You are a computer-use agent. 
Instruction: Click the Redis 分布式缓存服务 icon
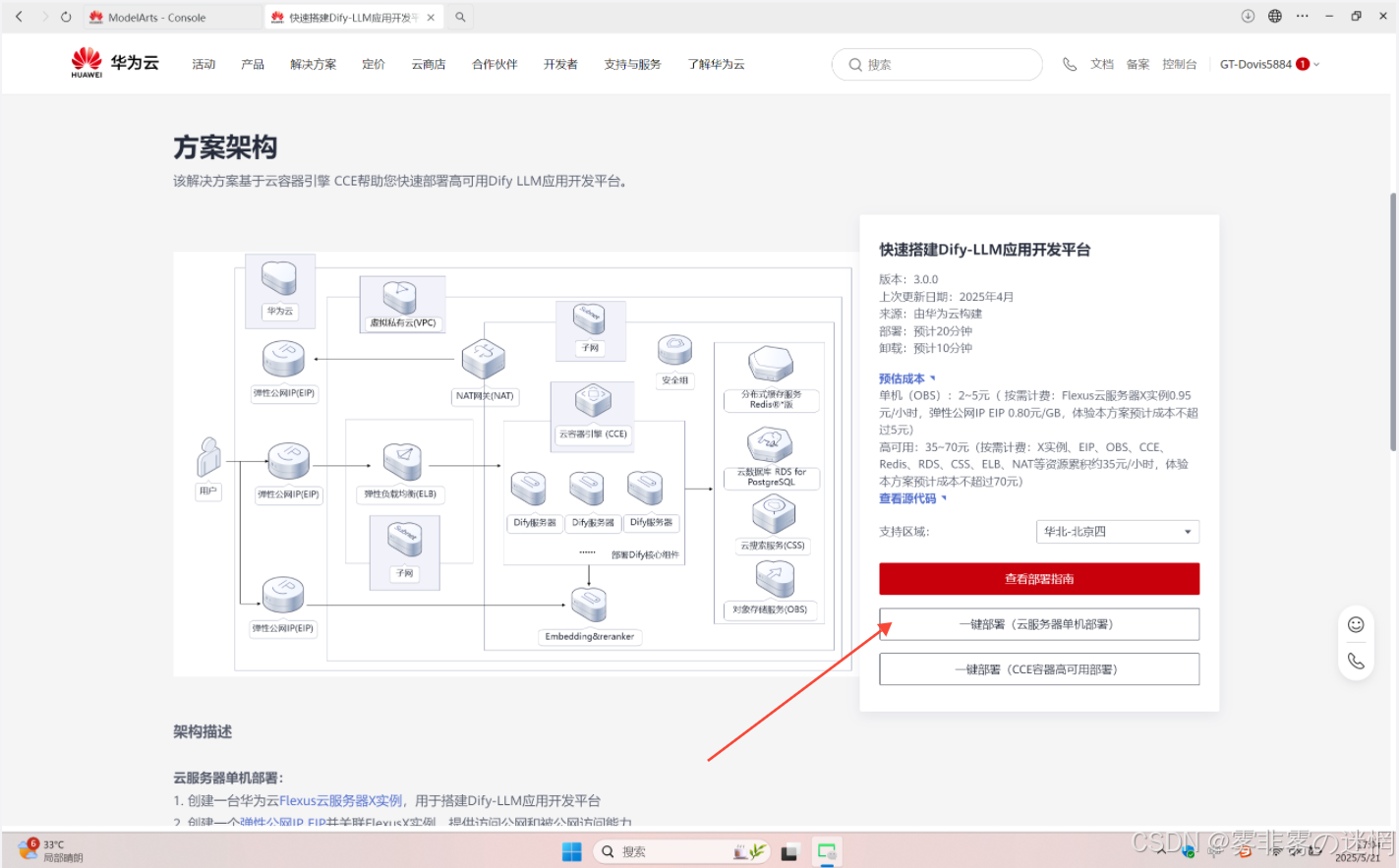772,364
